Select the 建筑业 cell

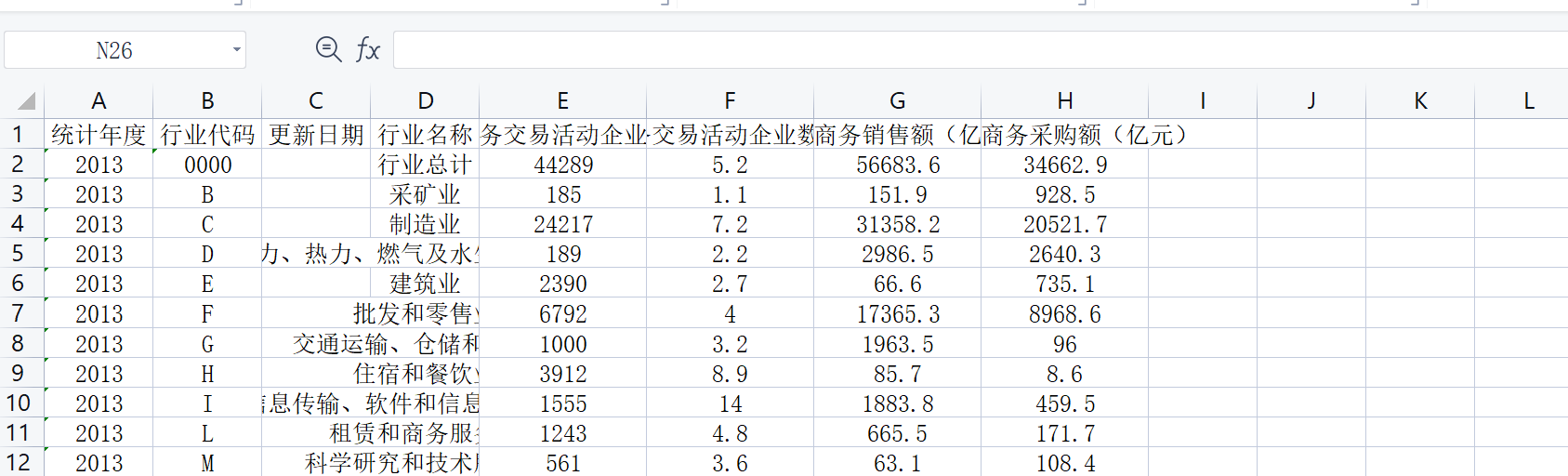[x=425, y=284]
